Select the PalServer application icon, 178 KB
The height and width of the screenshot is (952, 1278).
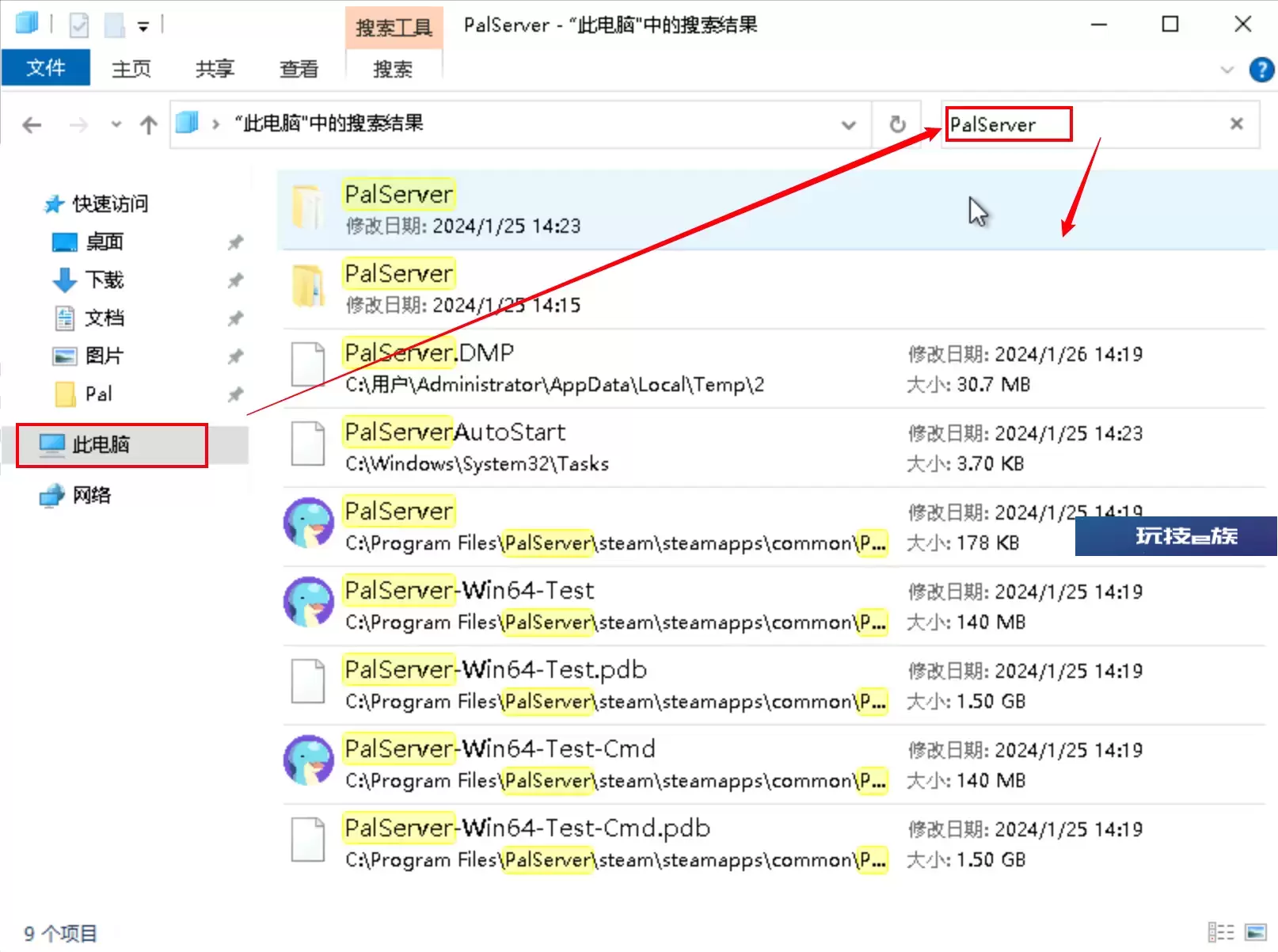[x=309, y=523]
